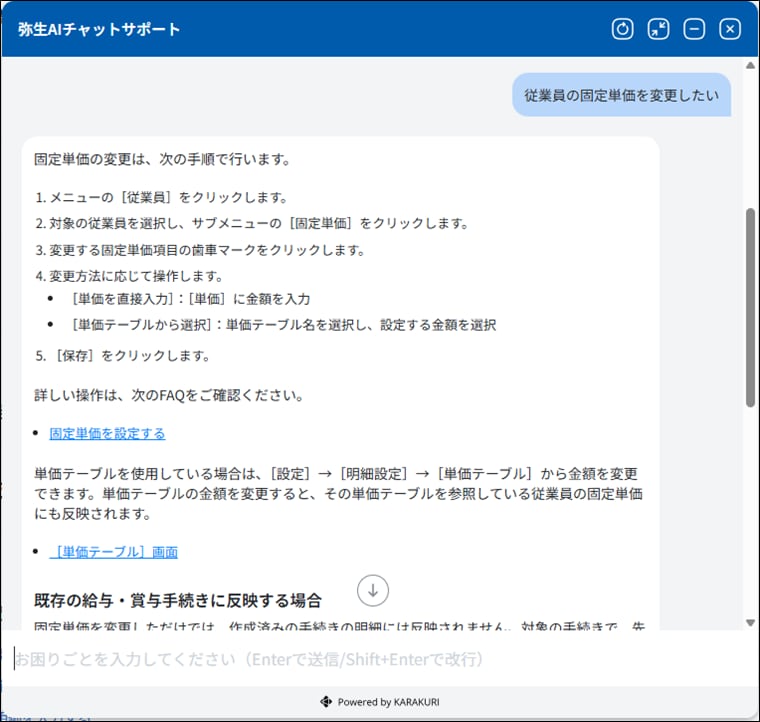Viewport: 760px width, 722px height.
Task: Minimize the chat support window
Action: tap(694, 29)
